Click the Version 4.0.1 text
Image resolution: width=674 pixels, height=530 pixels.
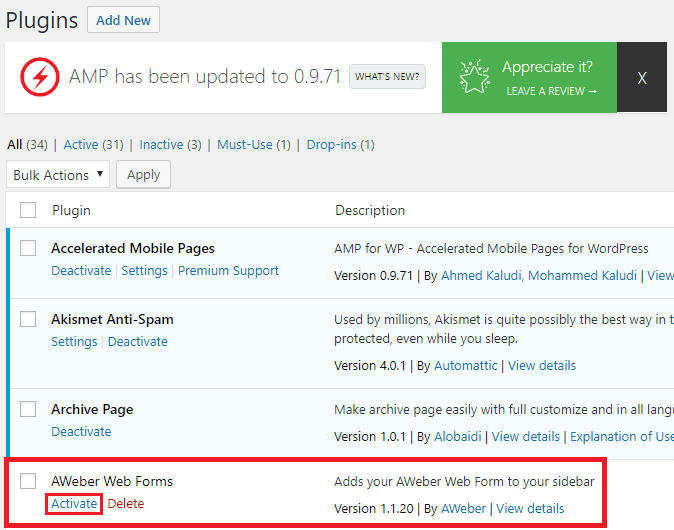(370, 365)
